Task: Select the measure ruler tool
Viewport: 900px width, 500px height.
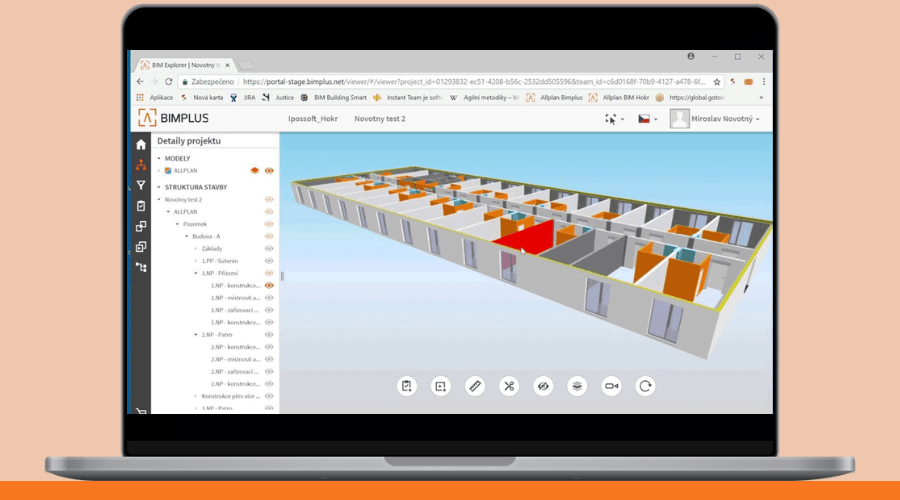Action: 475,386
